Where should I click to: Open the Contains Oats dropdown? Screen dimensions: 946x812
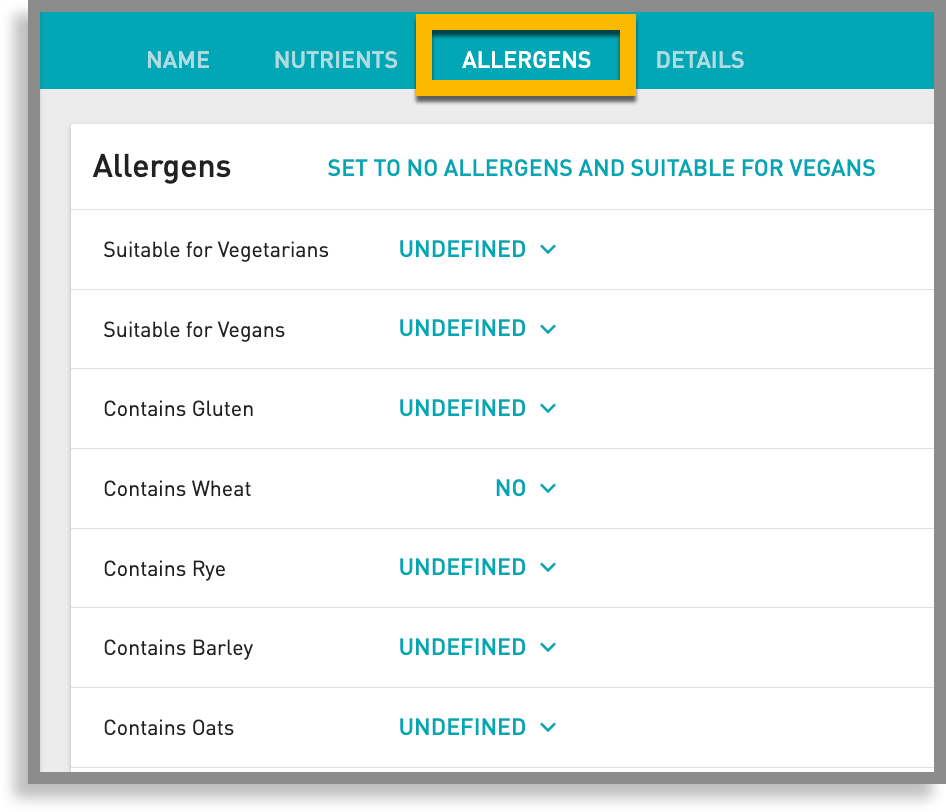477,727
